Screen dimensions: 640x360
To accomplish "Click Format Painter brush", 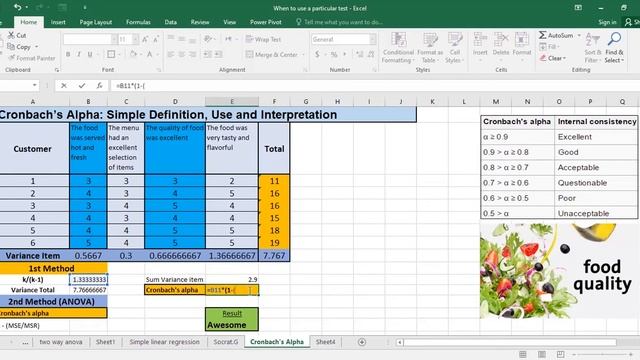I will [11, 58].
